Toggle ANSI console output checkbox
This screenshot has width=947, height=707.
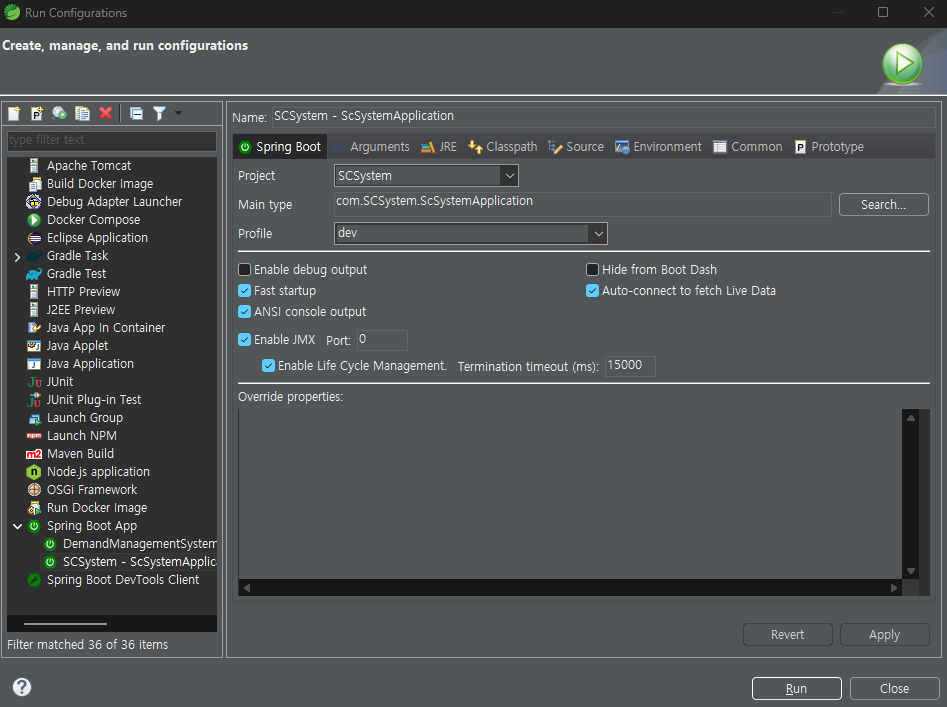[245, 312]
